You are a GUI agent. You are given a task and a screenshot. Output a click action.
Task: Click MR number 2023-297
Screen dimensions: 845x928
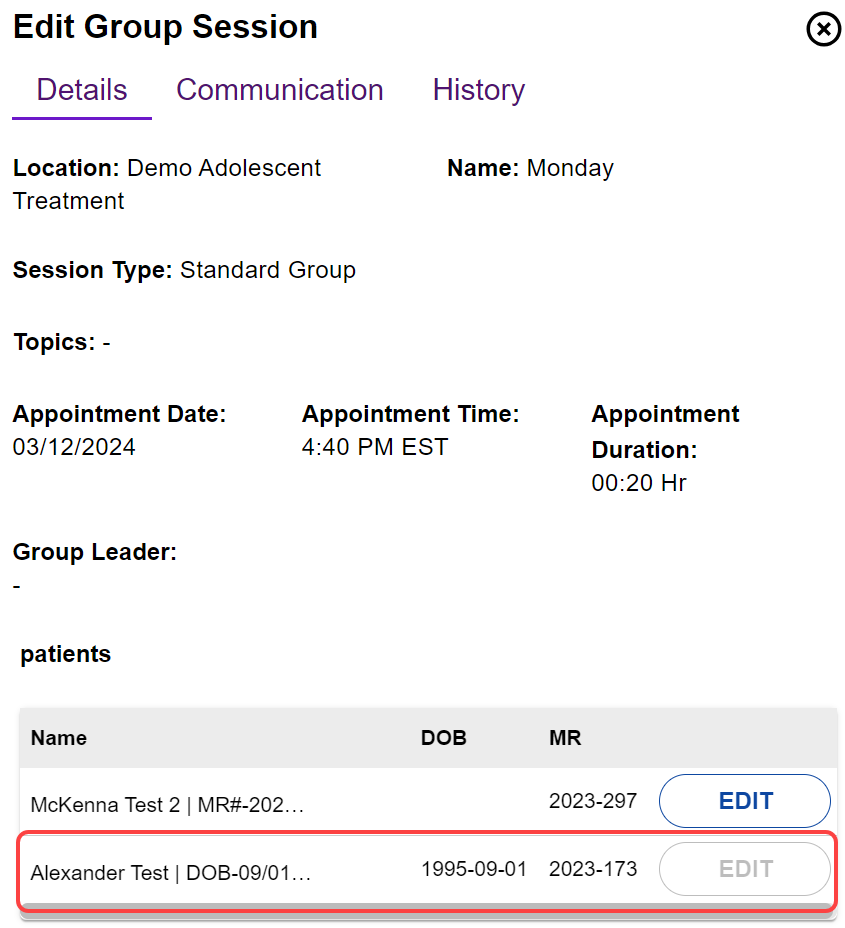click(593, 801)
